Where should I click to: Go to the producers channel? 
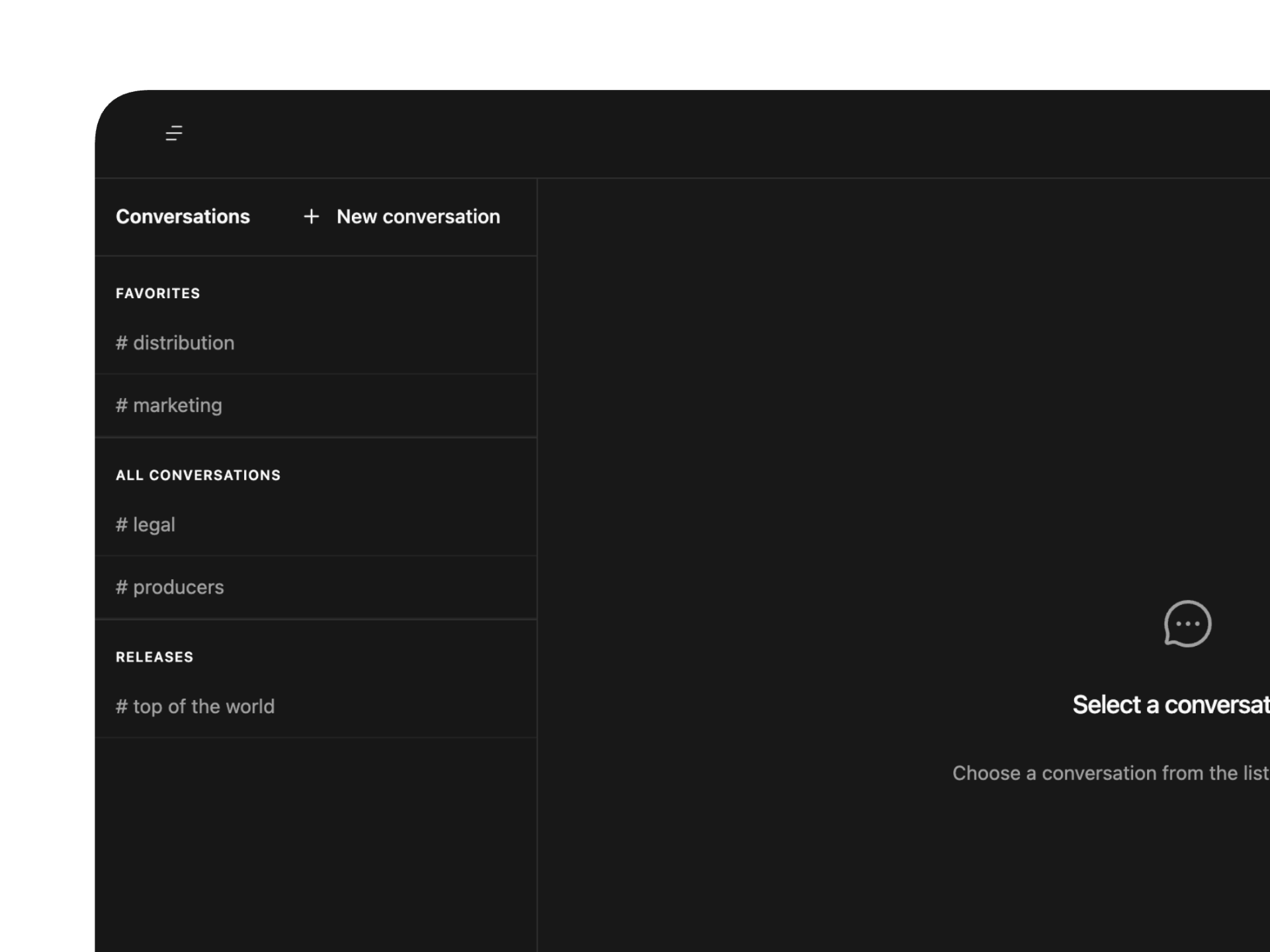point(179,587)
